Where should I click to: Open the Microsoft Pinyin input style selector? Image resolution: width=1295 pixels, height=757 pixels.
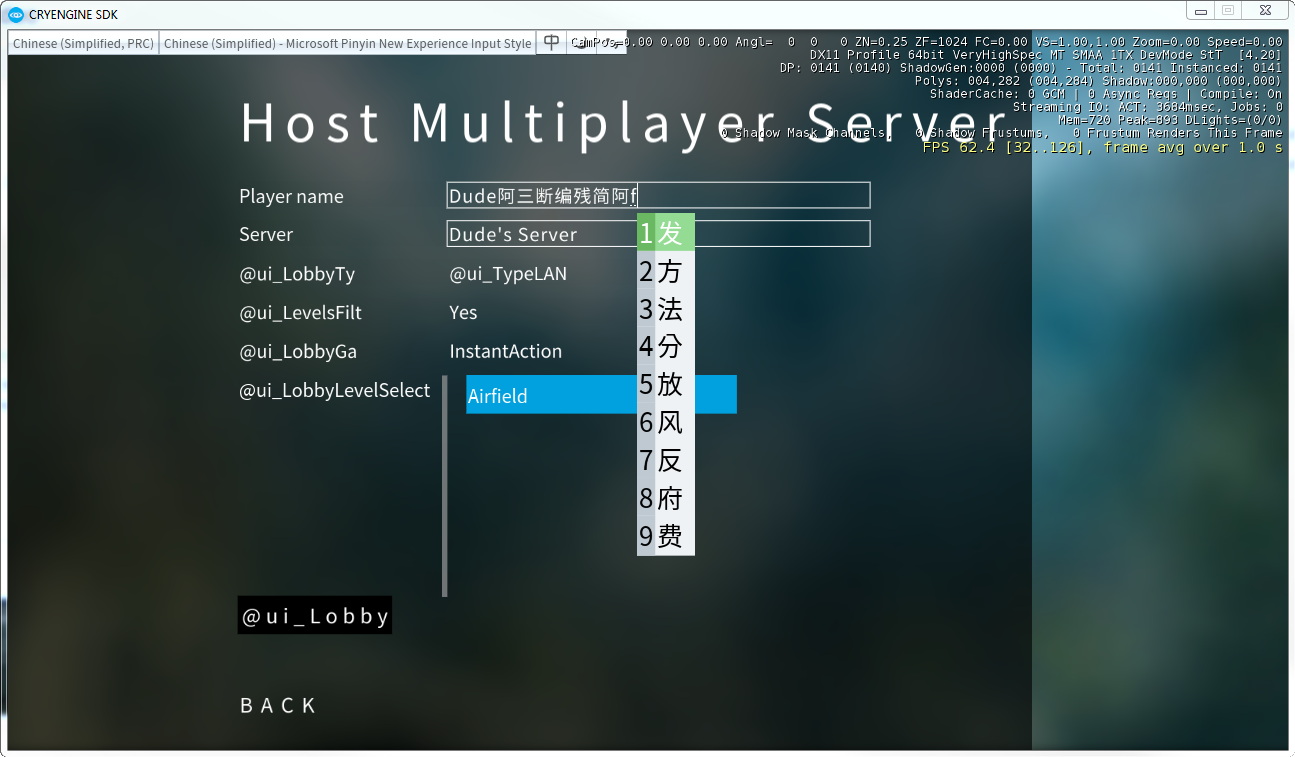(x=348, y=43)
